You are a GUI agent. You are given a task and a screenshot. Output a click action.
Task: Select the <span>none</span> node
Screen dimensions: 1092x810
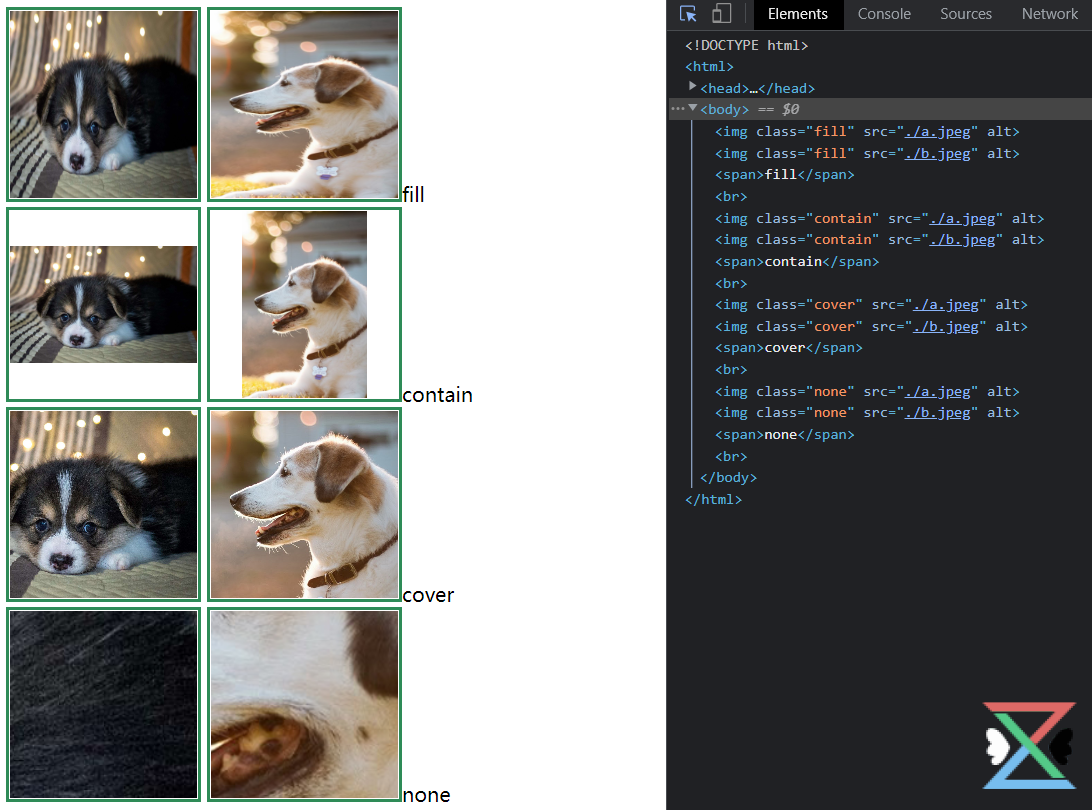coord(785,435)
